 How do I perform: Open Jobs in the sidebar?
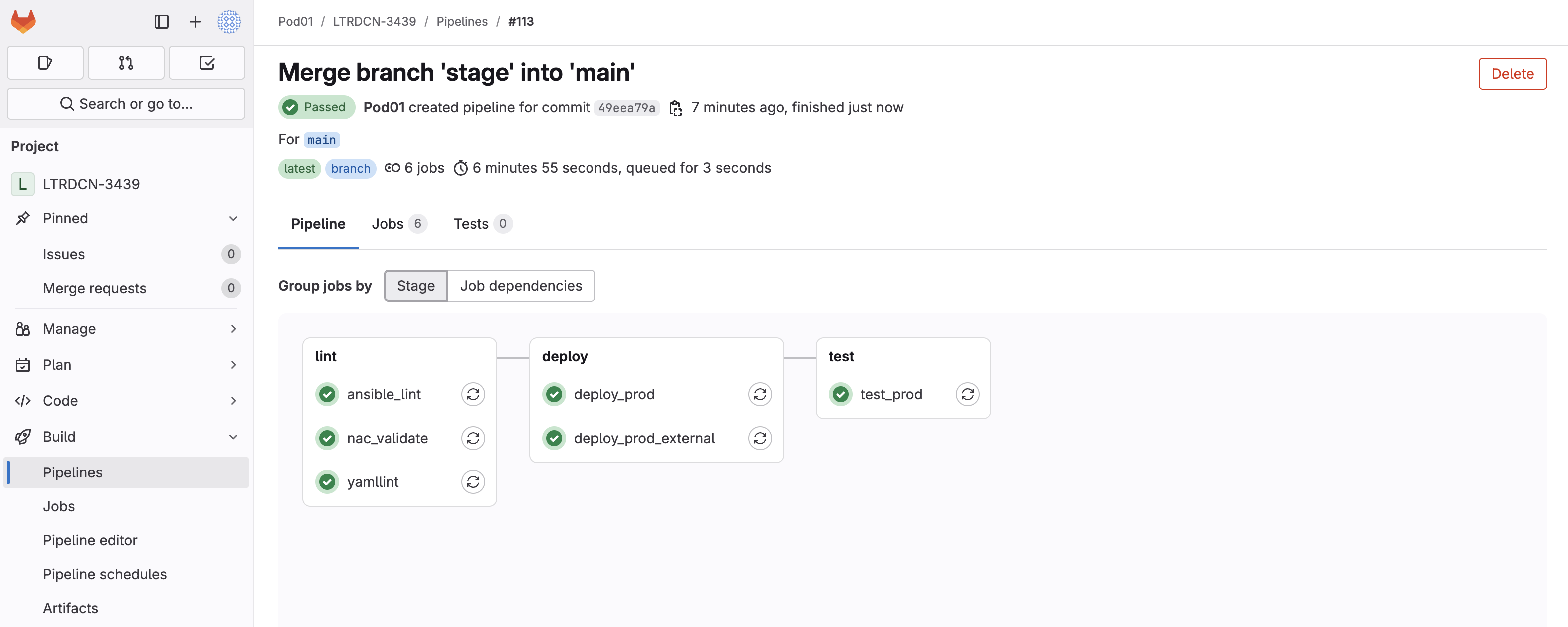pos(127,506)
